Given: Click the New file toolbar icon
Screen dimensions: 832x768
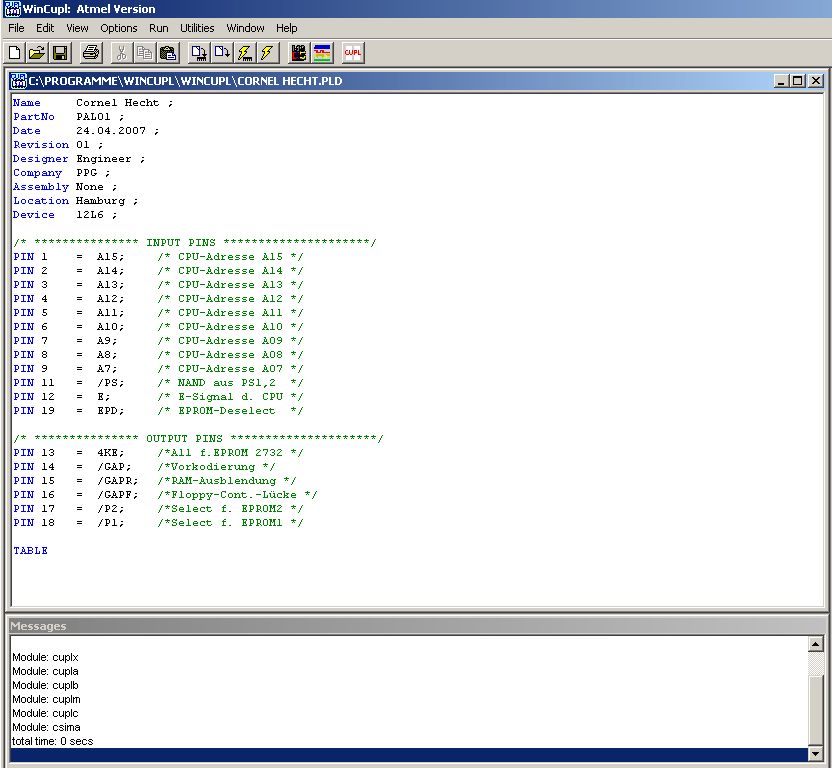Looking at the screenshot, I should (x=15, y=52).
